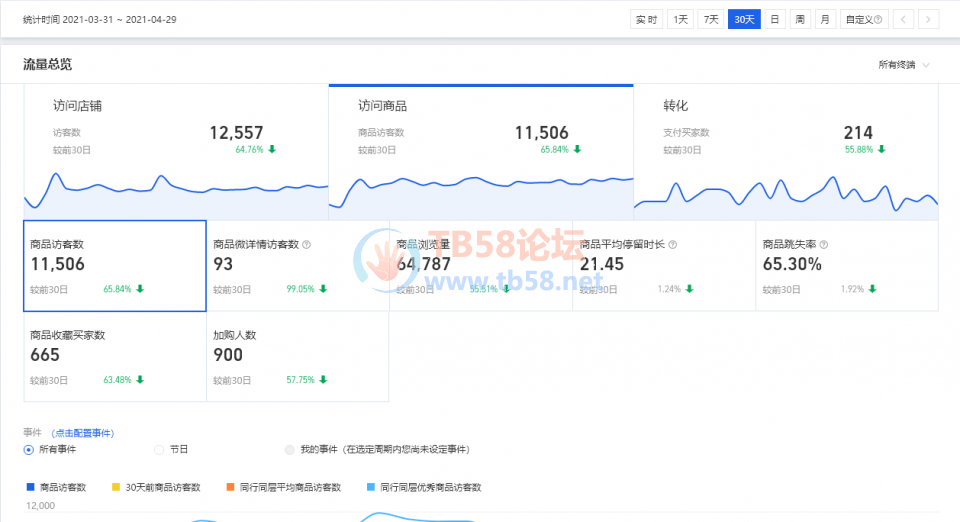Select the 我的事件 radio option
The width and height of the screenshot is (960, 522).
[290, 450]
